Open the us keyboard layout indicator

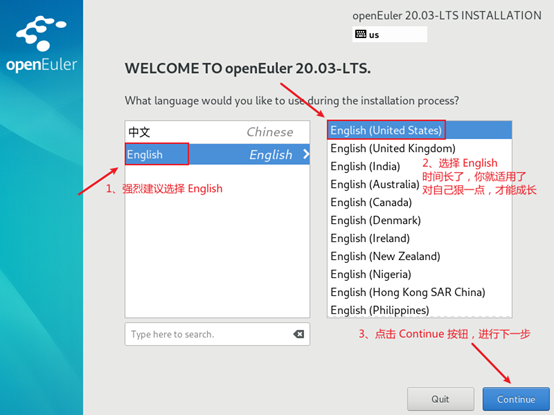(389, 34)
